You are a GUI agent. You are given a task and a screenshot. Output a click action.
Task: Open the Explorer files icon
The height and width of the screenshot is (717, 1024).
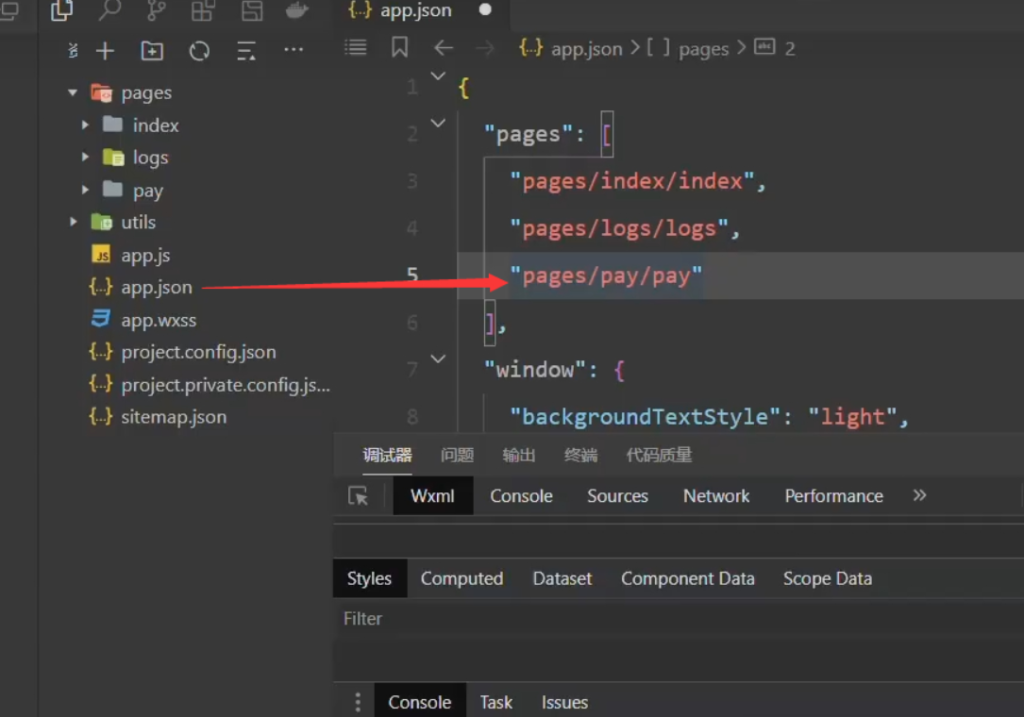point(62,11)
